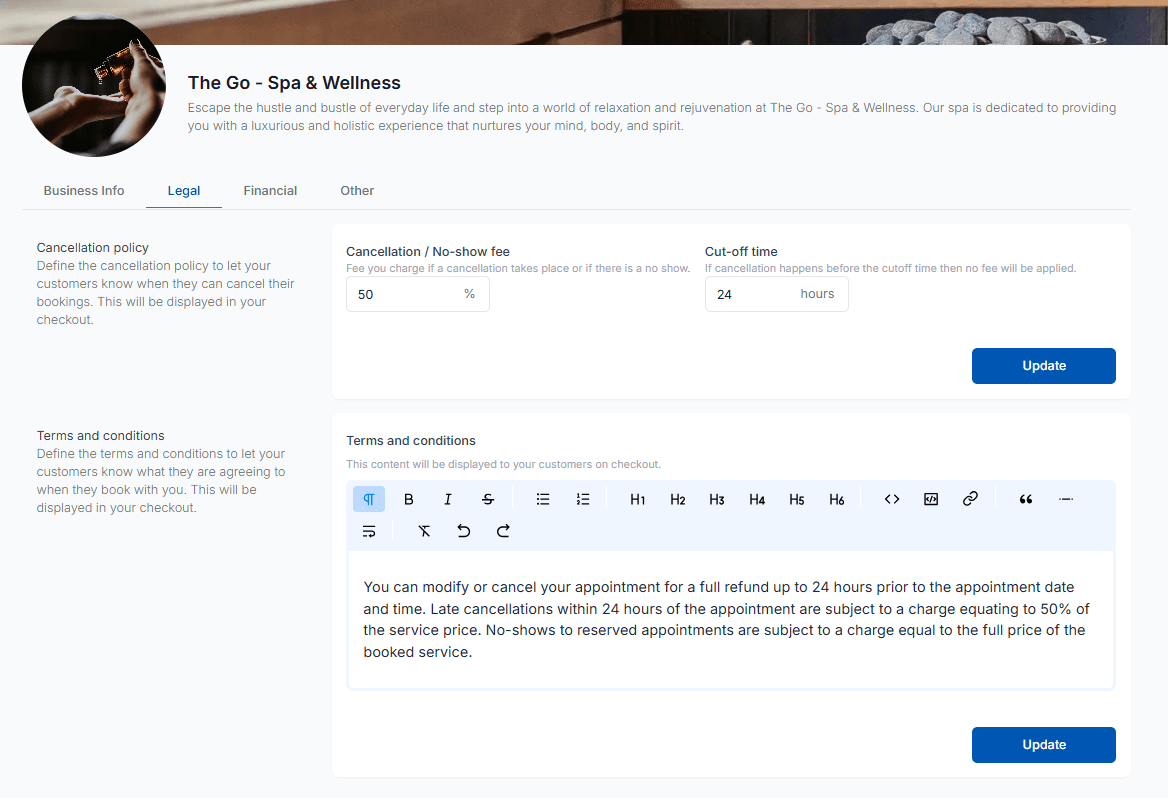
Task: Select the italic formatting icon
Action: 447,498
